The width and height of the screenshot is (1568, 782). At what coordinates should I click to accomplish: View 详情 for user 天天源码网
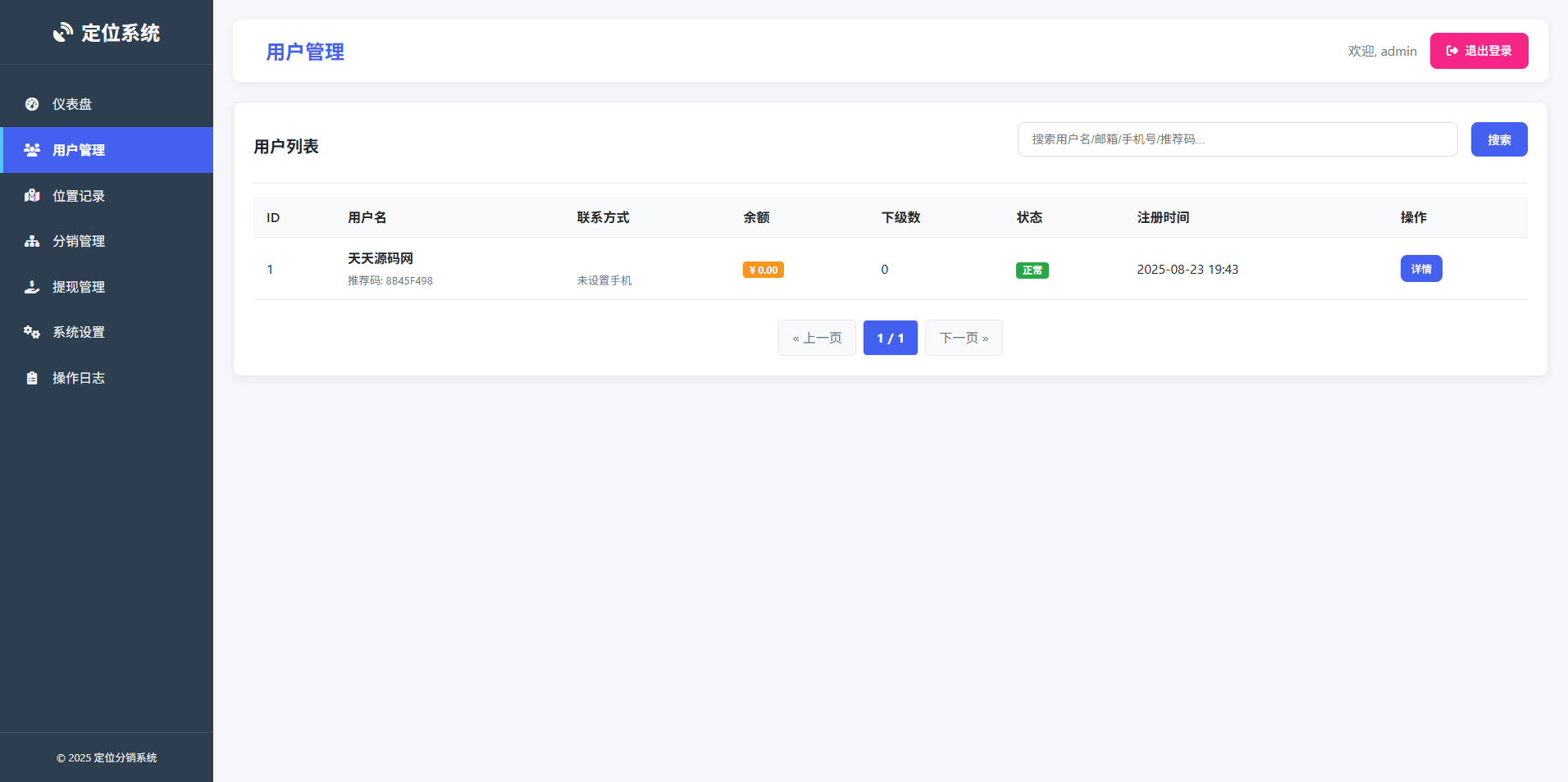coord(1420,269)
